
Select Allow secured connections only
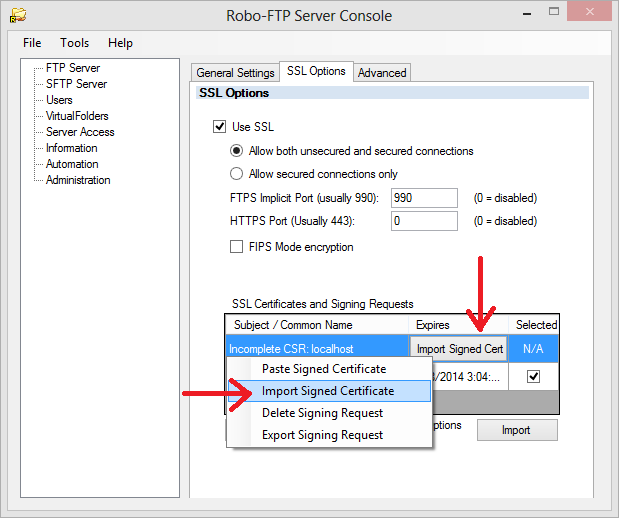pos(236,174)
